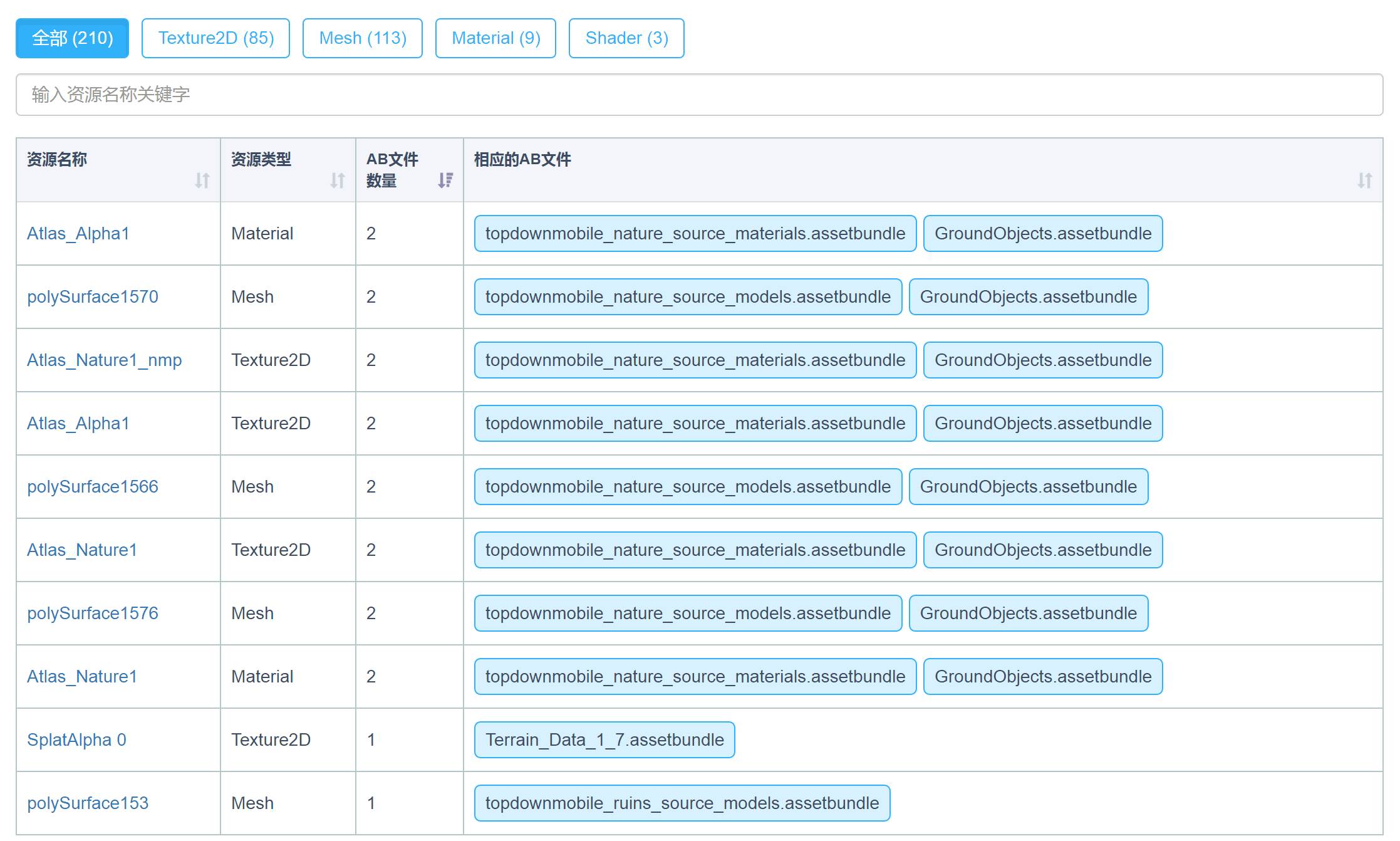Viewport: 1400px width, 841px height.
Task: Open the Shader (3) filter tab
Action: tap(626, 38)
